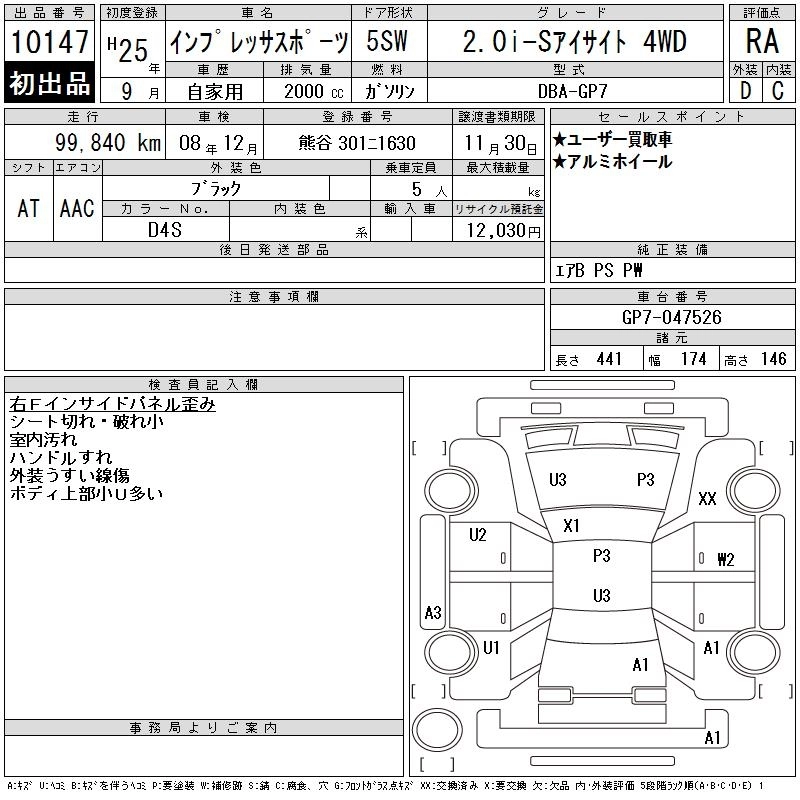Click displacement value 2000 cc
The height and width of the screenshot is (800, 800).
pos(314,91)
